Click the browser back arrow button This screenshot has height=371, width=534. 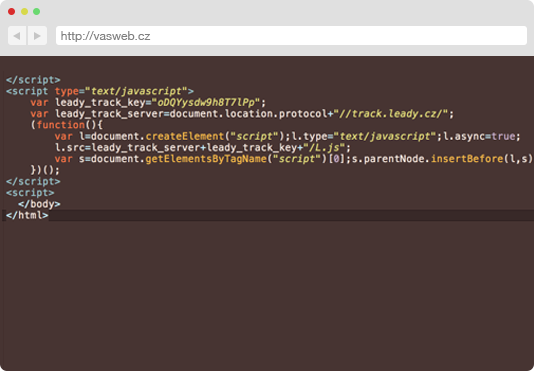click(x=17, y=35)
